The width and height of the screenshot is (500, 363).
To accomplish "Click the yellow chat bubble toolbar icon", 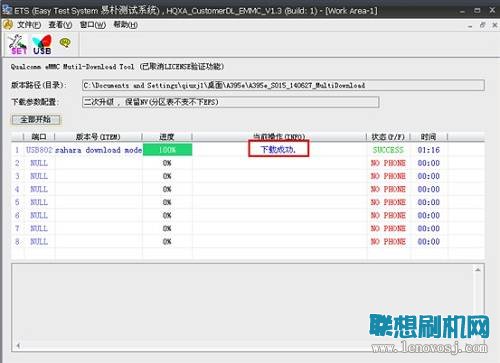I will coord(65,42).
